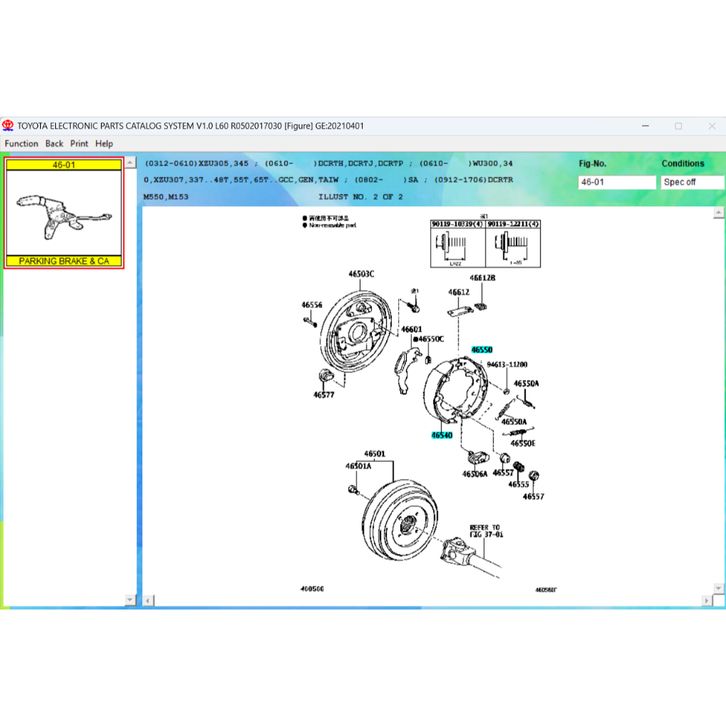Select highlighted part number 46540
Viewport: 726px width, 726px height.
point(441,435)
